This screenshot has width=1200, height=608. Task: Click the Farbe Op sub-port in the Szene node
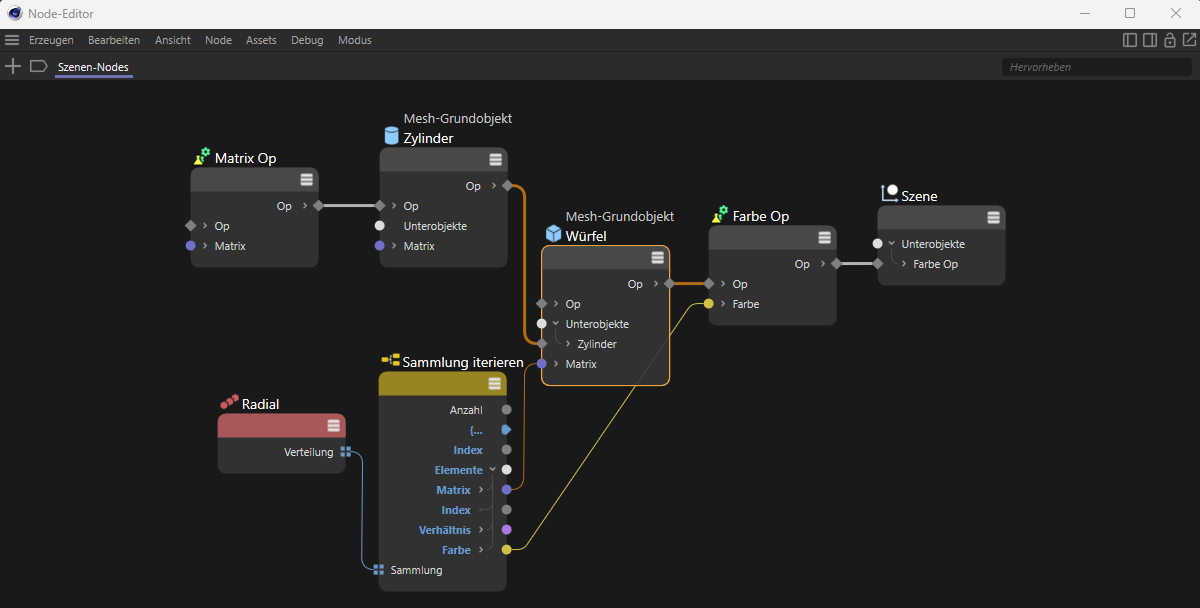click(x=877, y=264)
